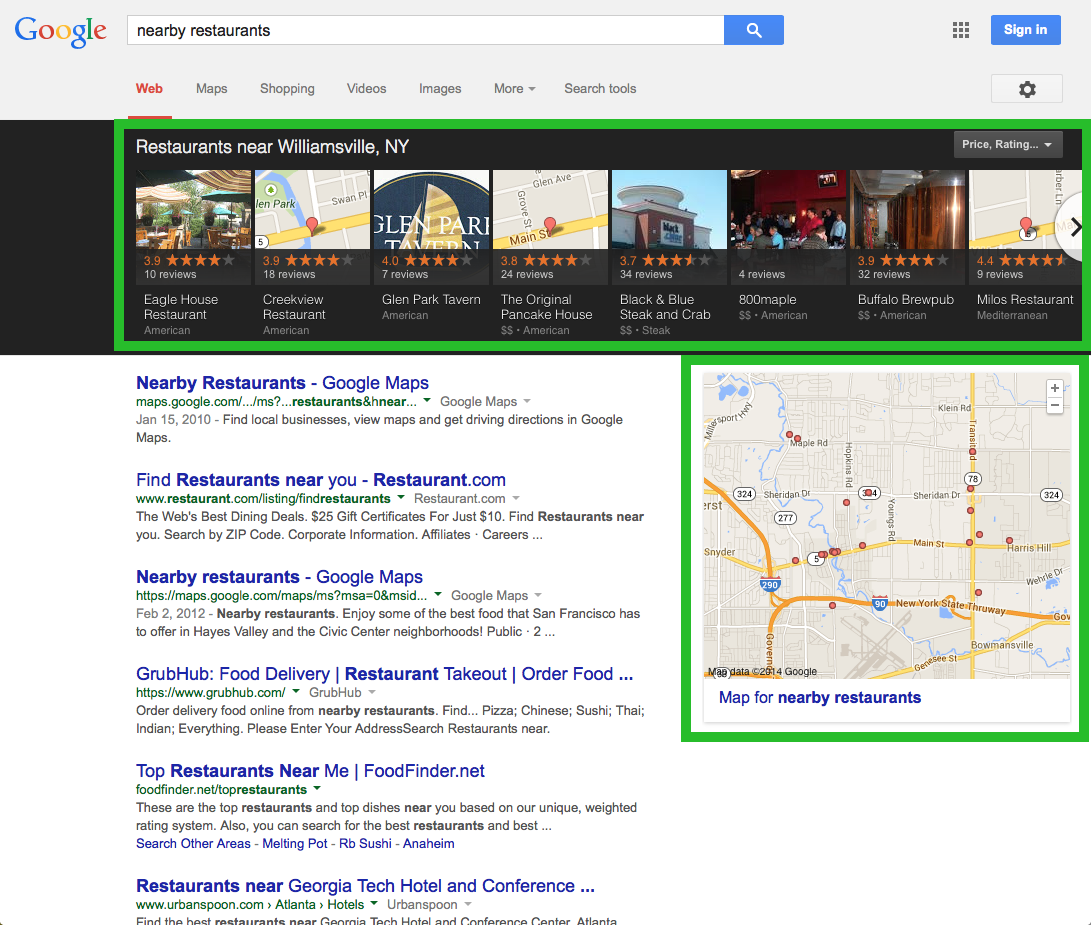This screenshot has width=1091, height=925.
Task: Open the Map for nearby restaurants link
Action: (820, 698)
